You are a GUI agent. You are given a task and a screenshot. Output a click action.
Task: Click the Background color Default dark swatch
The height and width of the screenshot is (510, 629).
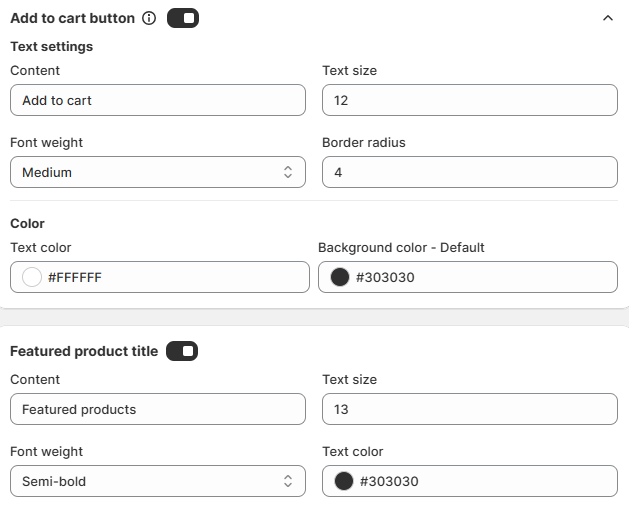pos(340,277)
